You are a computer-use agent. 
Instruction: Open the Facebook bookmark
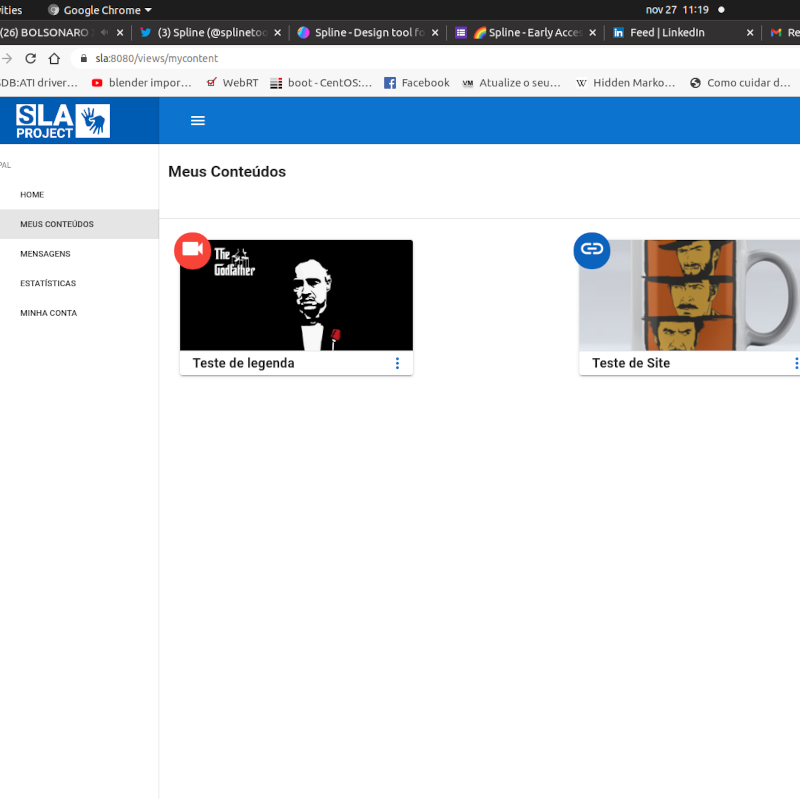click(417, 83)
